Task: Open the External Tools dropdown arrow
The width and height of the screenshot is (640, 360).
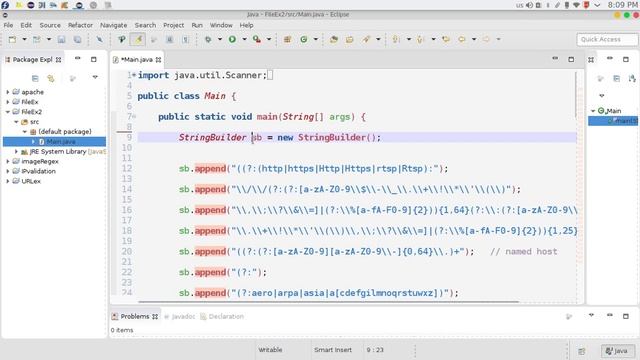Action: (x=269, y=39)
